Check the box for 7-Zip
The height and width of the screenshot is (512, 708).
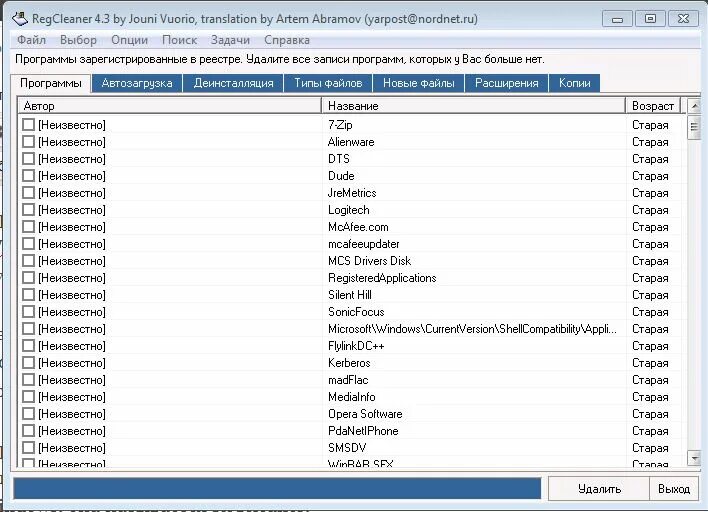28,125
